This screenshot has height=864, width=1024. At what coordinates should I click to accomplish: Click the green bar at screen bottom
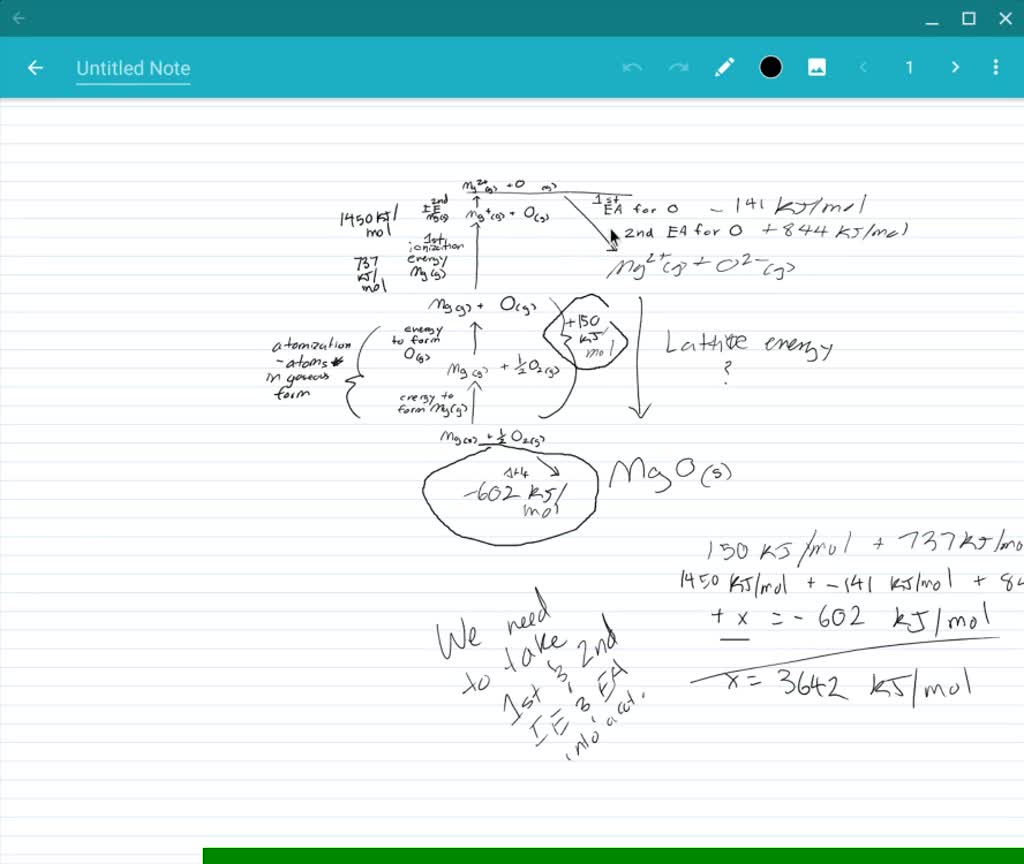pos(610,855)
